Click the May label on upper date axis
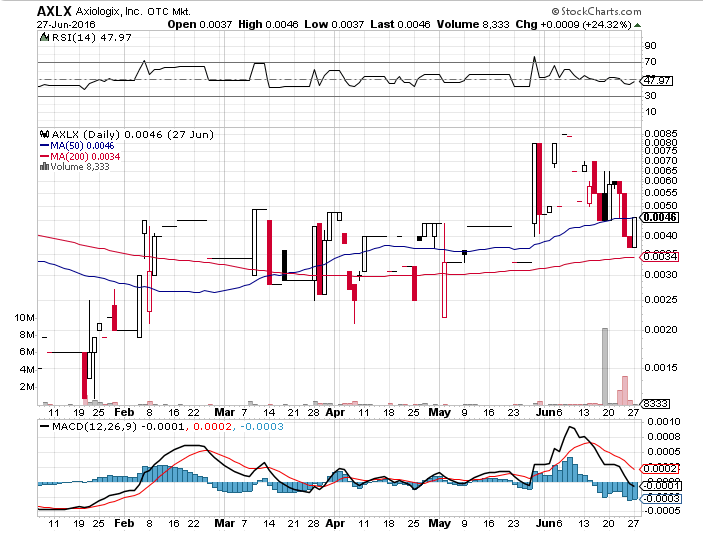Screen dimensions: 703x536 tap(439, 412)
